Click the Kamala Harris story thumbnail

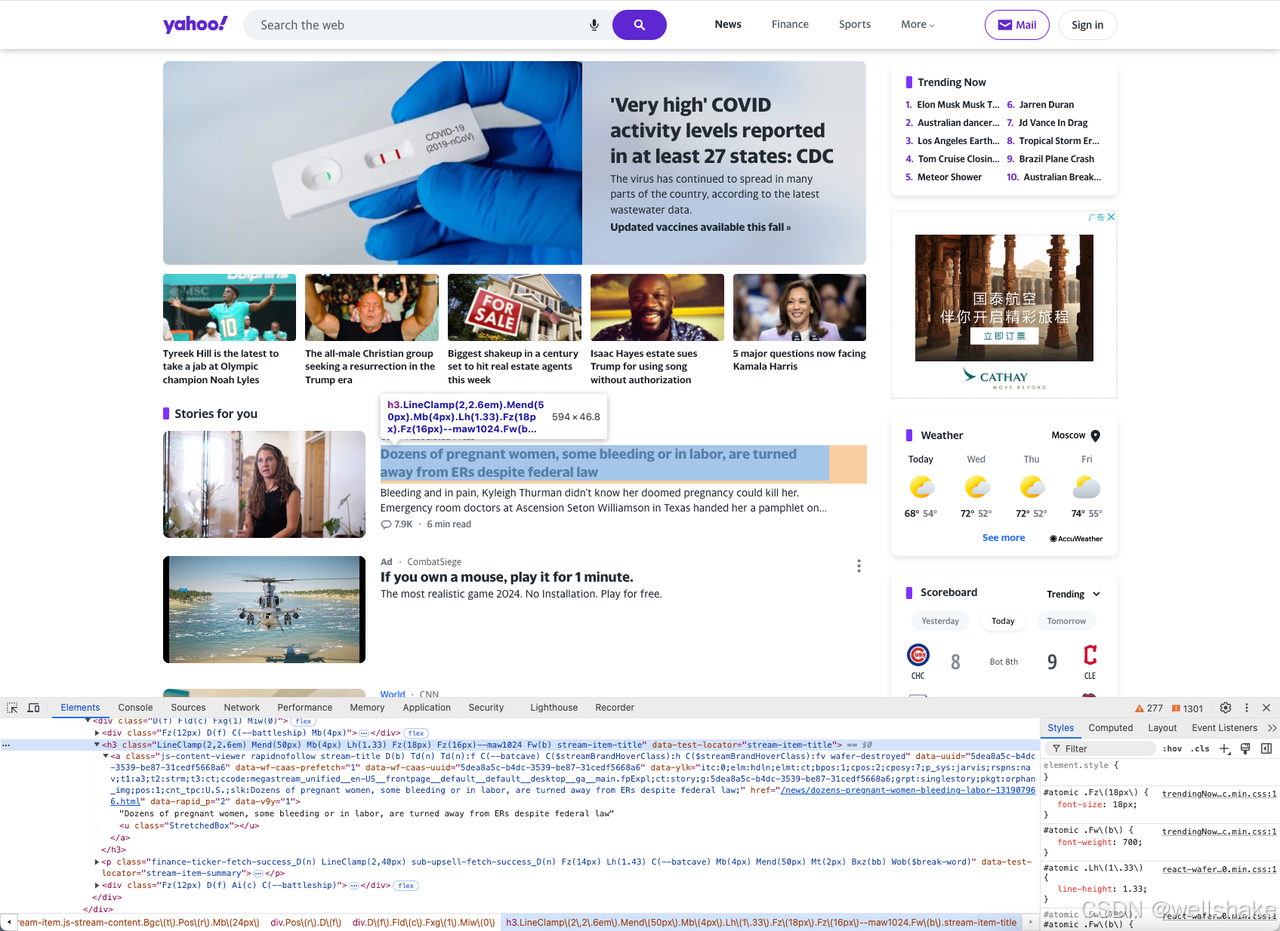[x=799, y=307]
